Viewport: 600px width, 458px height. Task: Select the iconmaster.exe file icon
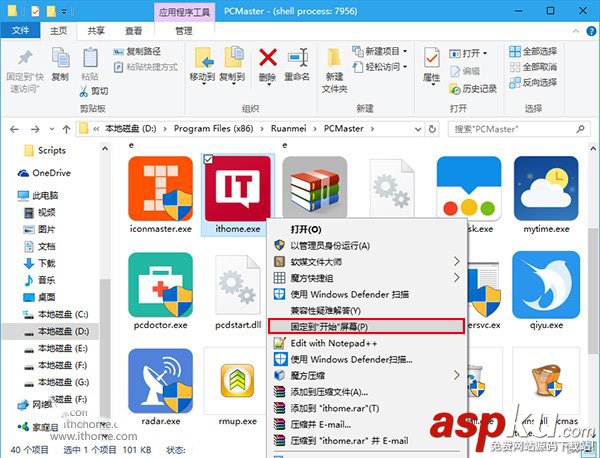click(x=161, y=188)
